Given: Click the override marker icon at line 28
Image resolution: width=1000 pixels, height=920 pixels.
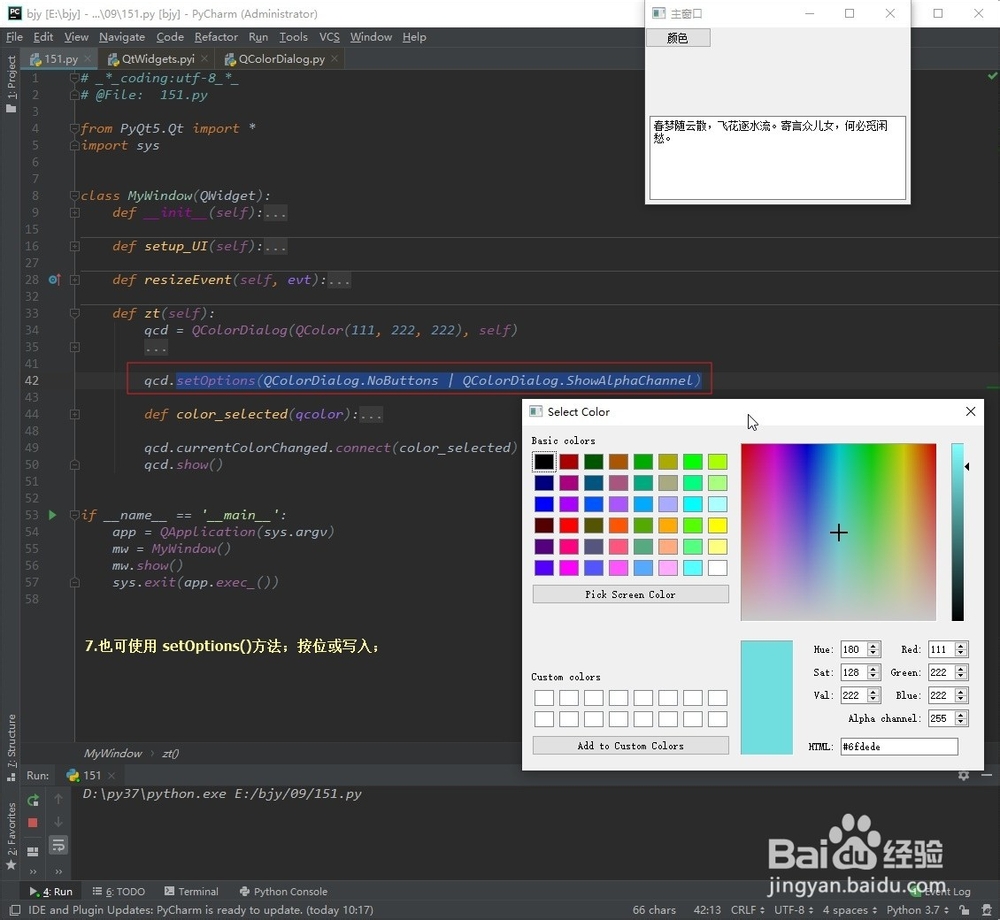Looking at the screenshot, I should [54, 279].
